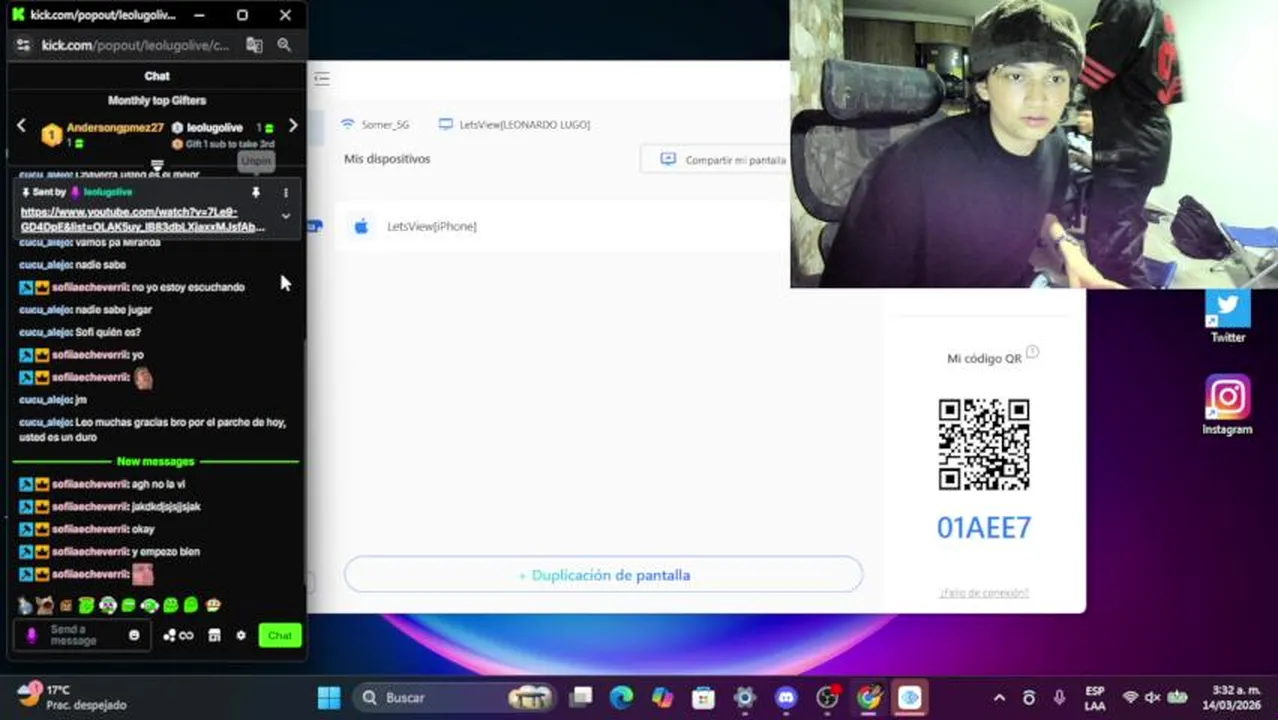Screen dimensions: 1278x720
Task: Open the hamburger menu icon in LetsView window
Action: (x=322, y=79)
